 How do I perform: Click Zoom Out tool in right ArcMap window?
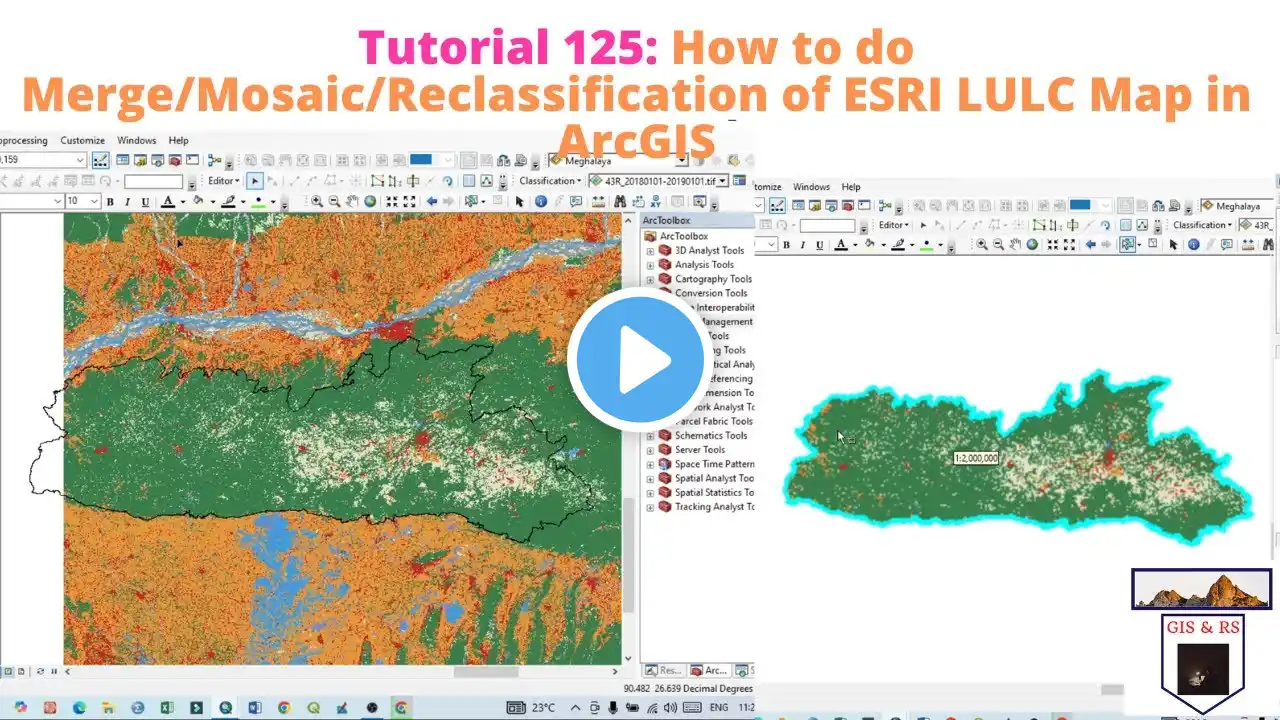click(998, 245)
